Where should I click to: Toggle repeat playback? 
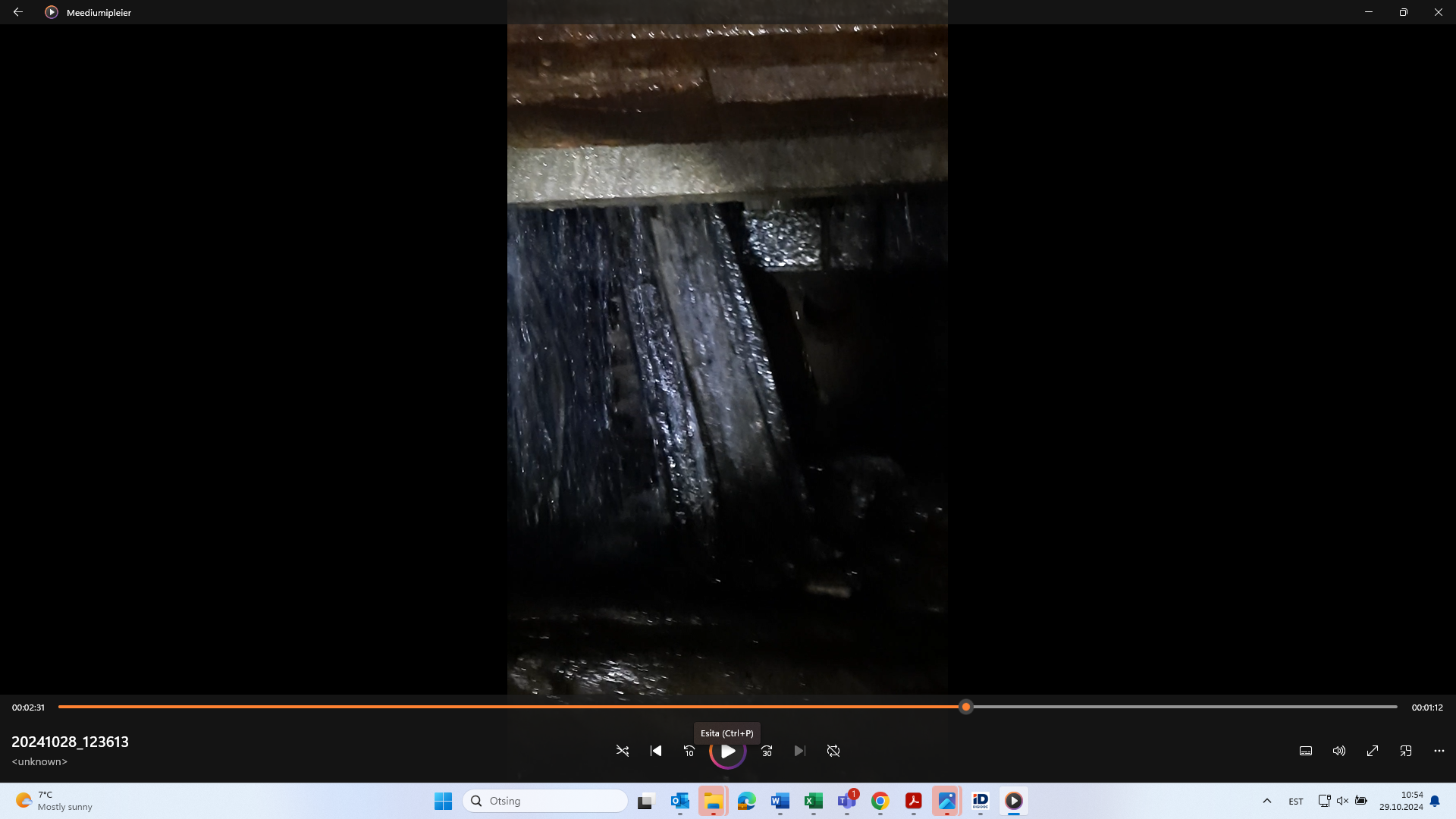833,751
